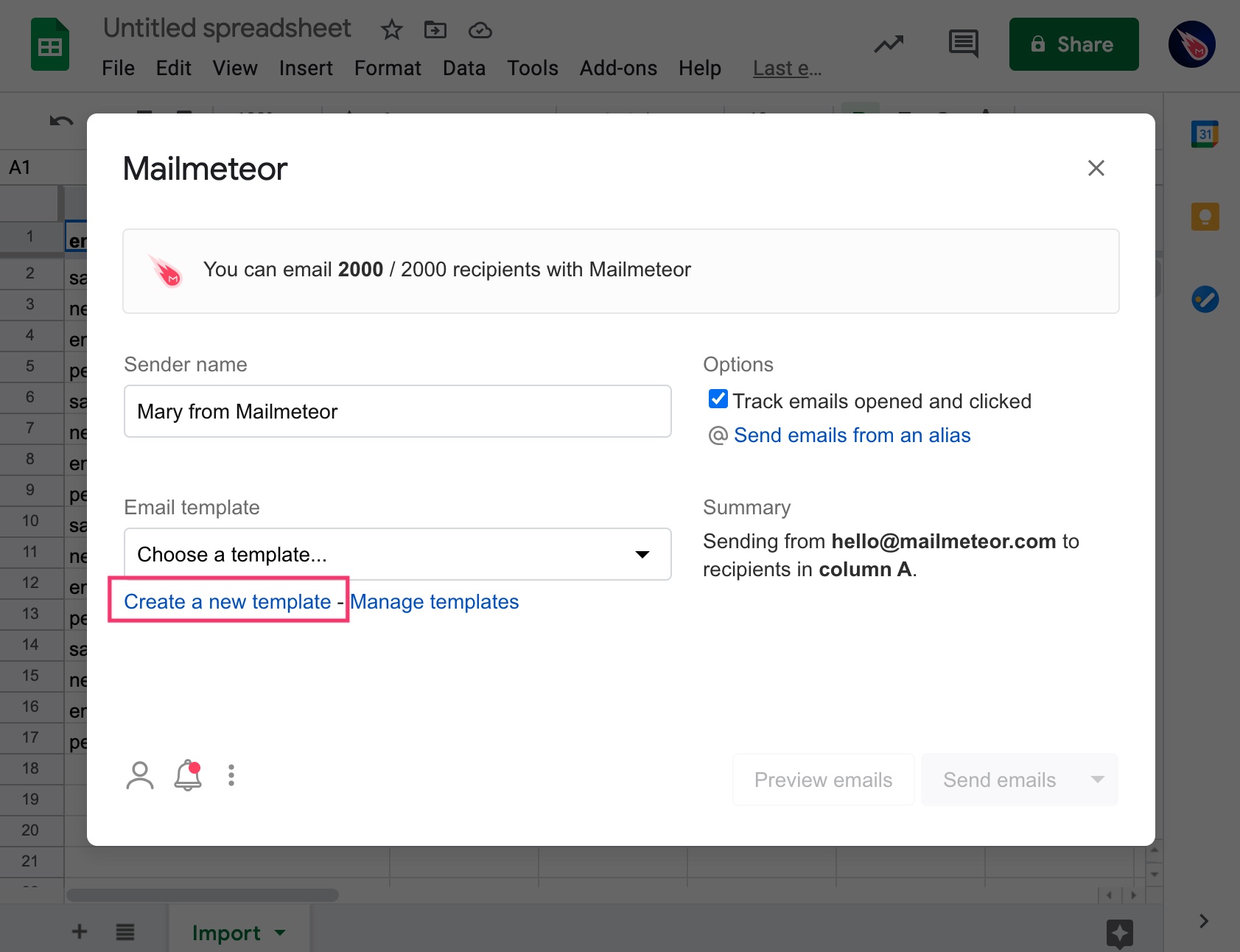Open the File menu
1240x952 pixels.
(x=118, y=69)
